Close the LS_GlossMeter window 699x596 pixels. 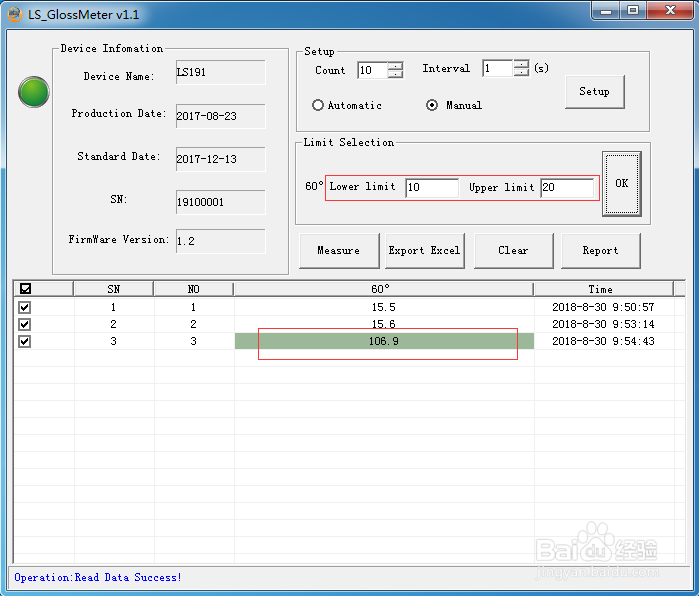(x=670, y=11)
